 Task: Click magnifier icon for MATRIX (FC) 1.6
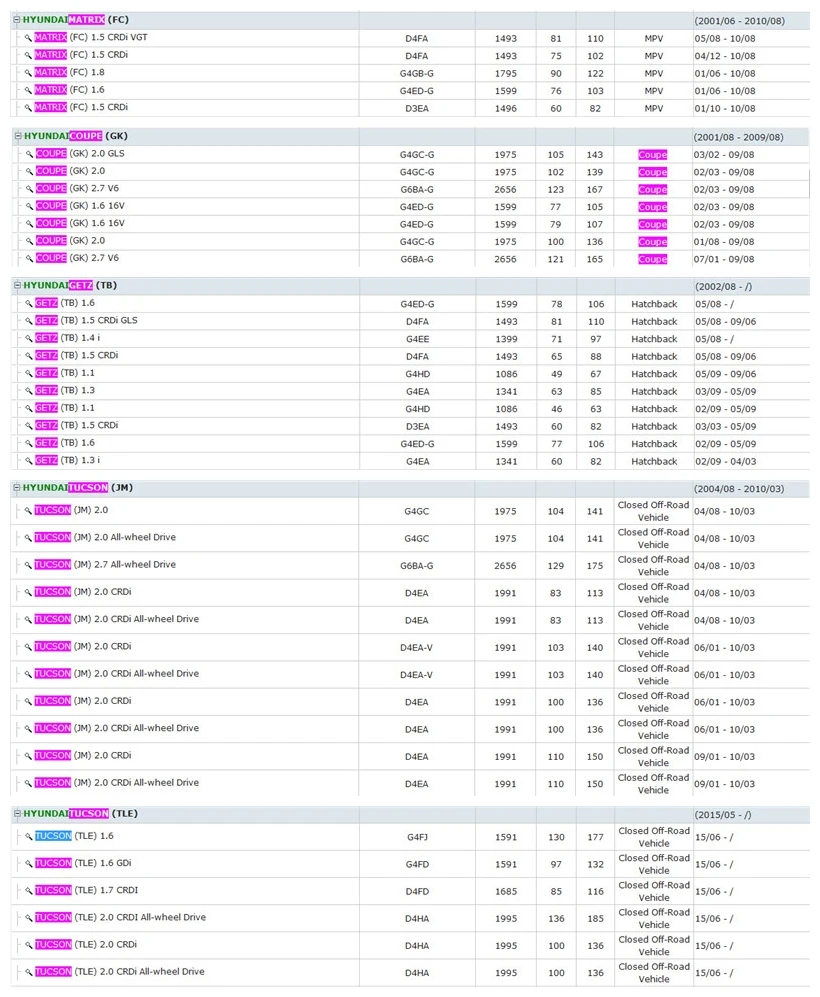tap(28, 90)
